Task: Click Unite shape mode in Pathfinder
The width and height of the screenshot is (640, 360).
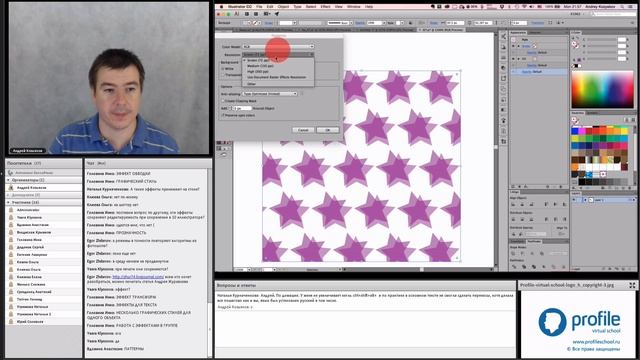Action: 513,253
